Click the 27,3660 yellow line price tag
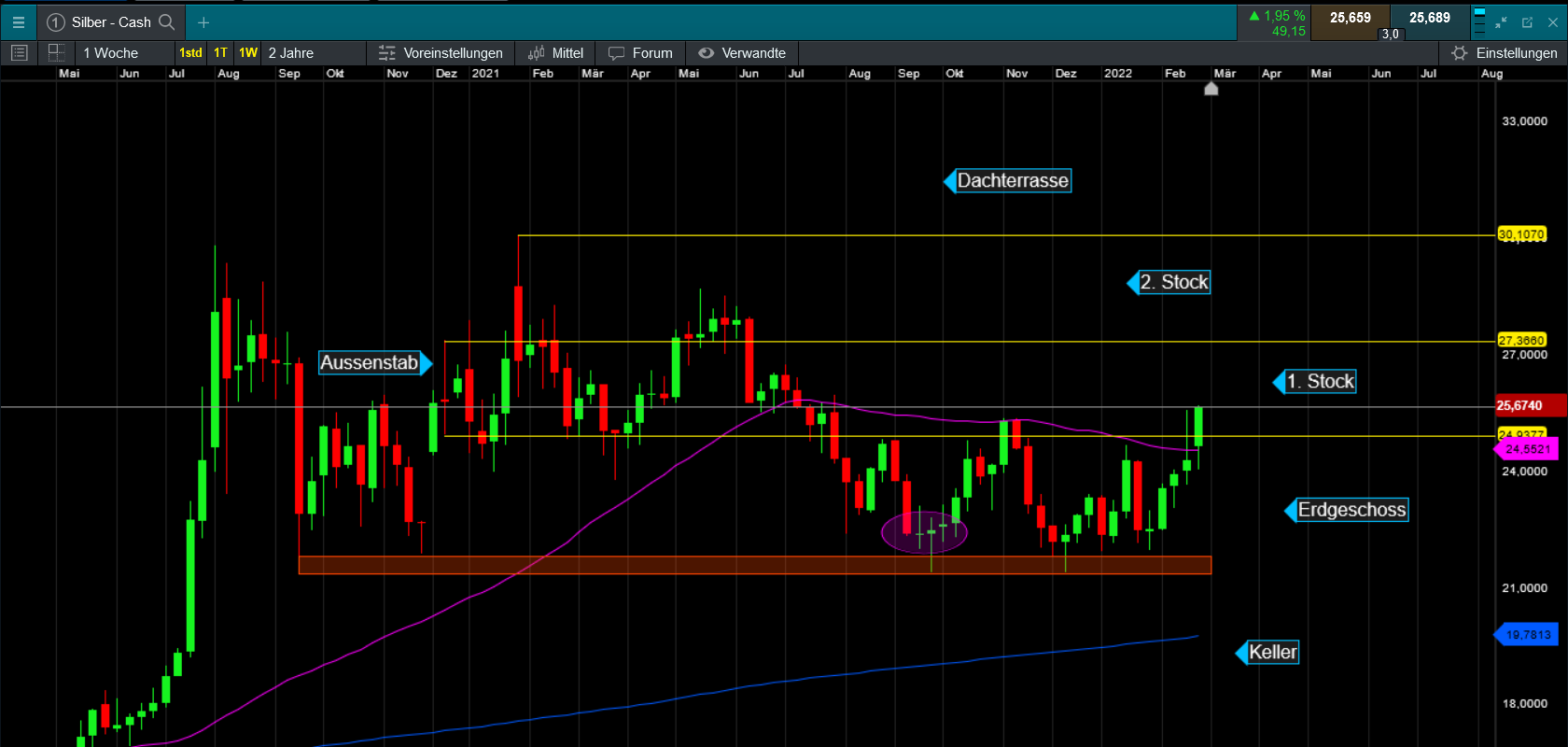 [x=1521, y=340]
